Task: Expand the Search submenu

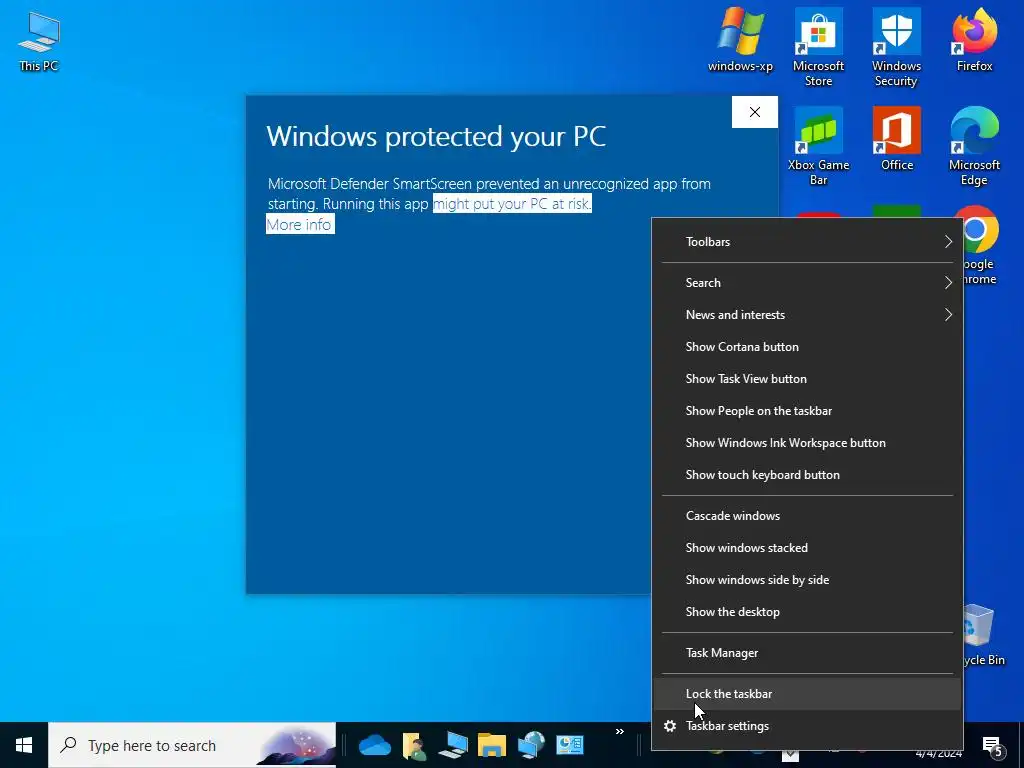Action: tap(808, 283)
